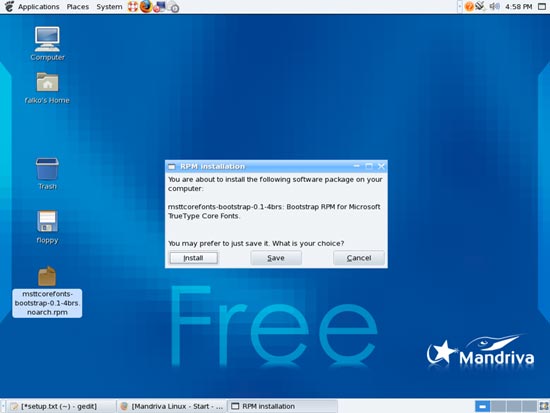Viewport: 550px width, 413px height.
Task: Click the orange update notifier tray icon
Action: 469,7
